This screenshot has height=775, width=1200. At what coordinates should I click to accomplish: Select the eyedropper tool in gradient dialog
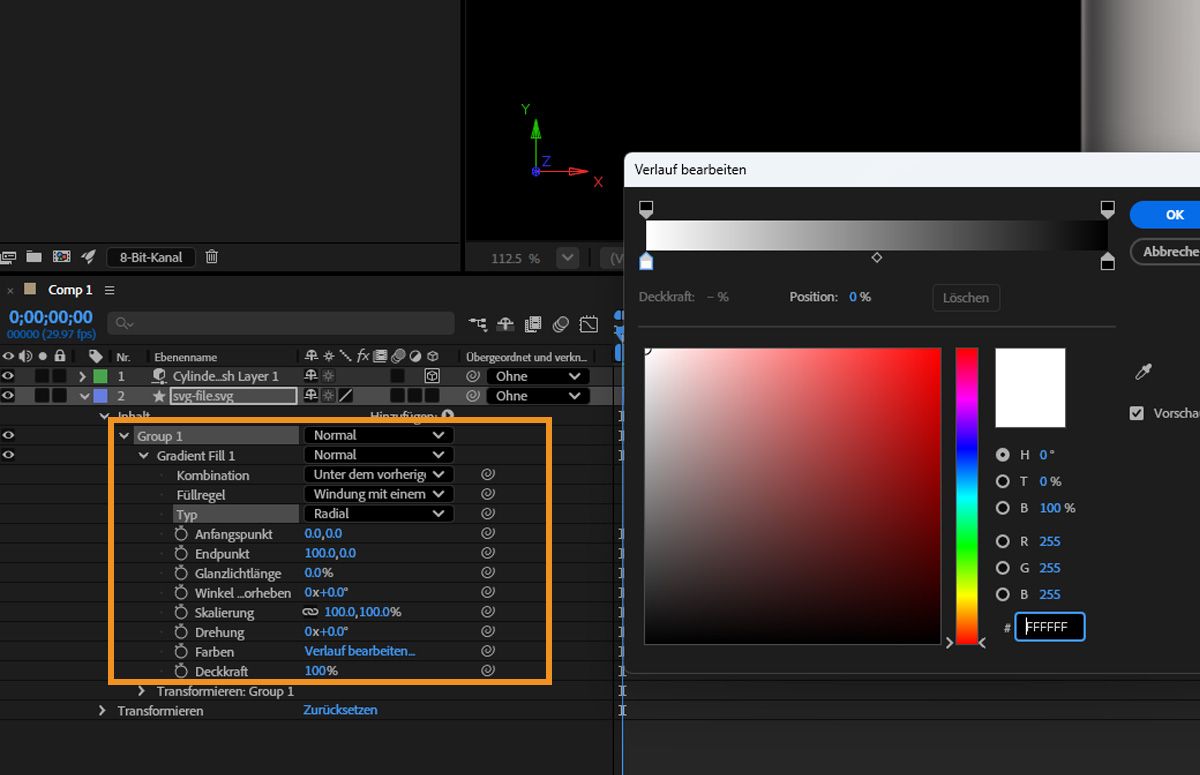click(x=1143, y=372)
